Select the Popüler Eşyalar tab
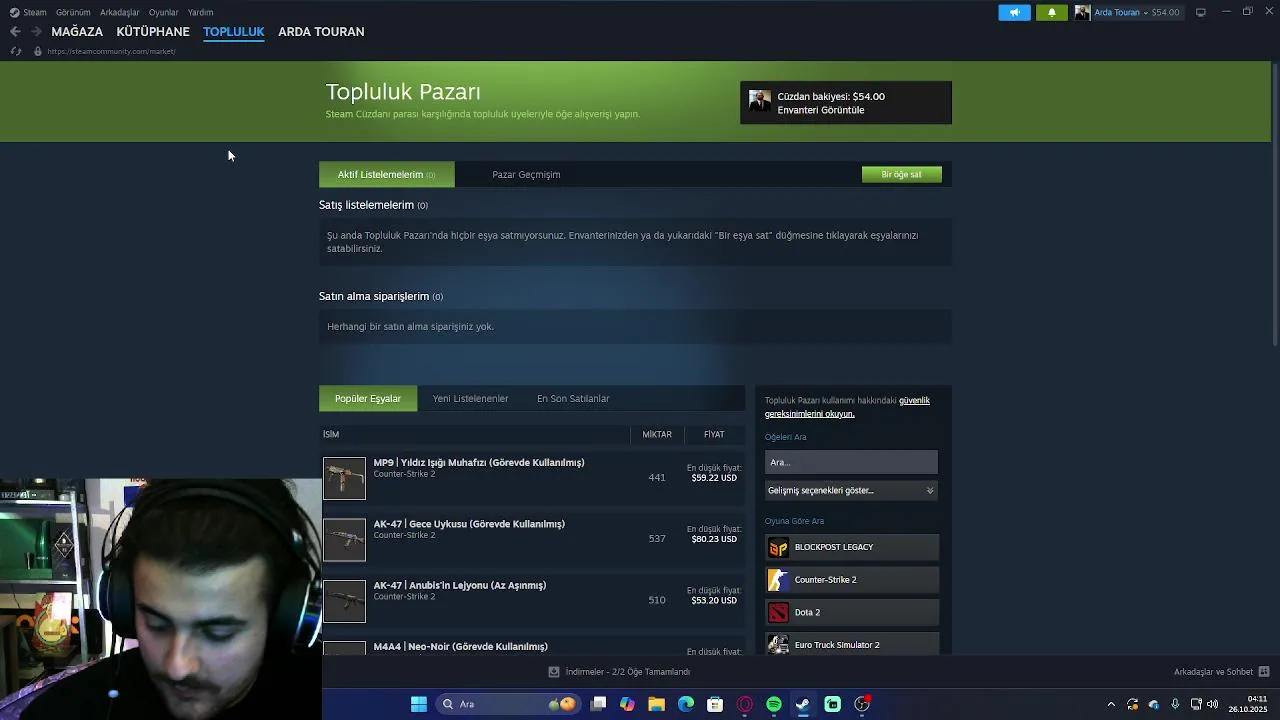1280x720 pixels. coord(368,398)
